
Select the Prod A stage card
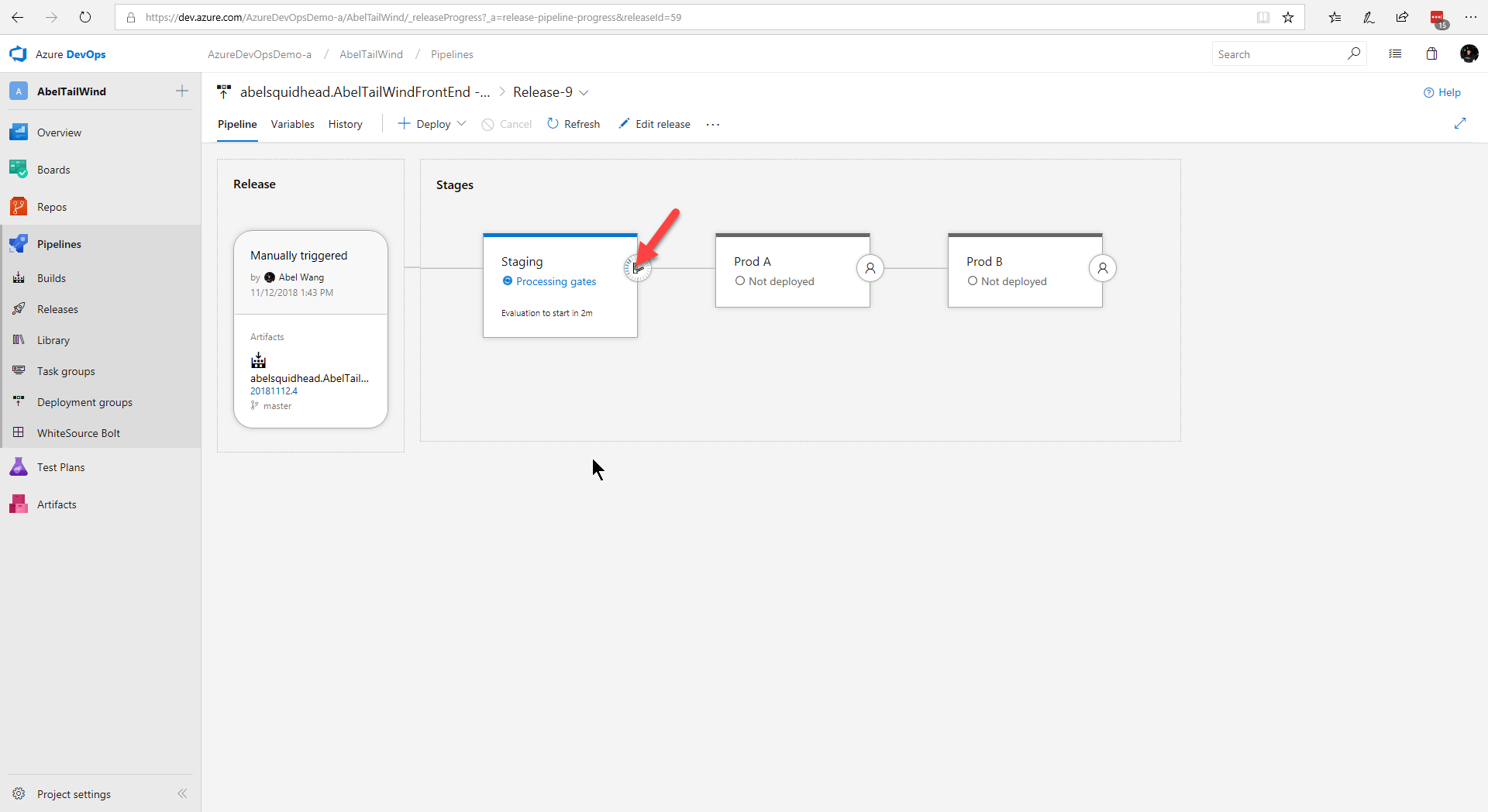(x=792, y=270)
